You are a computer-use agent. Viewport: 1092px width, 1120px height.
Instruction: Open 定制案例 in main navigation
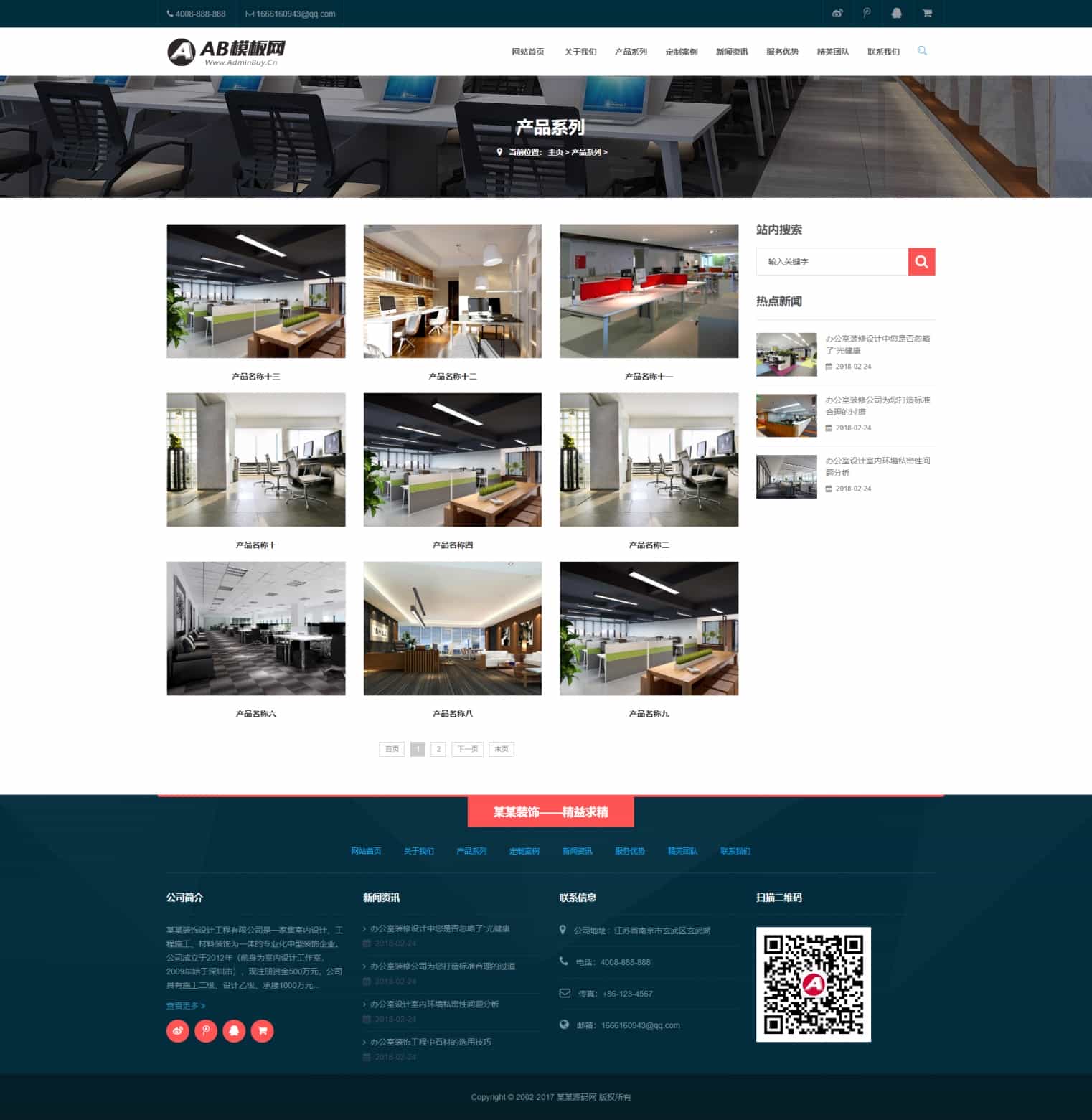click(x=681, y=52)
